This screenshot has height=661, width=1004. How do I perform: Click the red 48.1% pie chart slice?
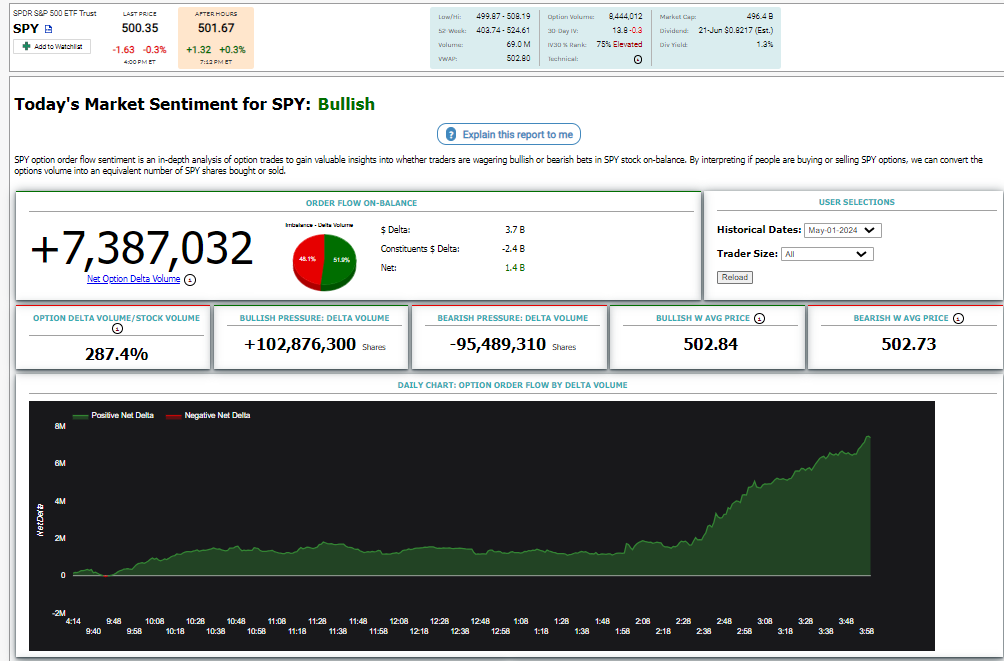coord(308,259)
